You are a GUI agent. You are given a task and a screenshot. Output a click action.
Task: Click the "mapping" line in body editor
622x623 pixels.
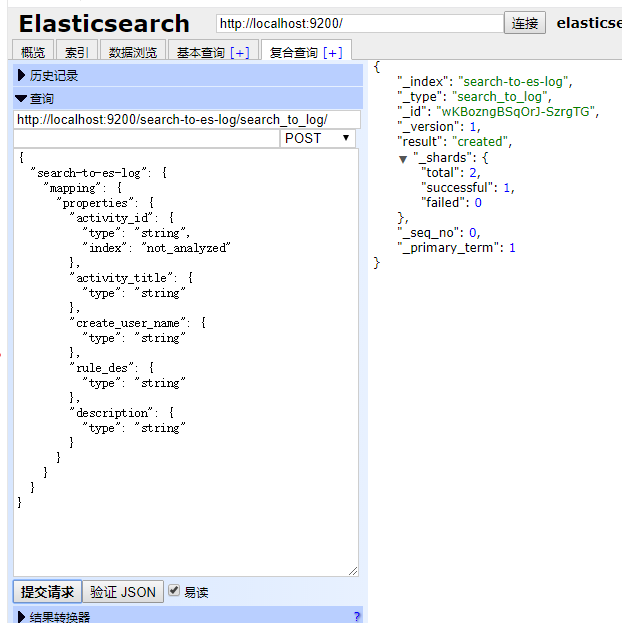pos(83,188)
